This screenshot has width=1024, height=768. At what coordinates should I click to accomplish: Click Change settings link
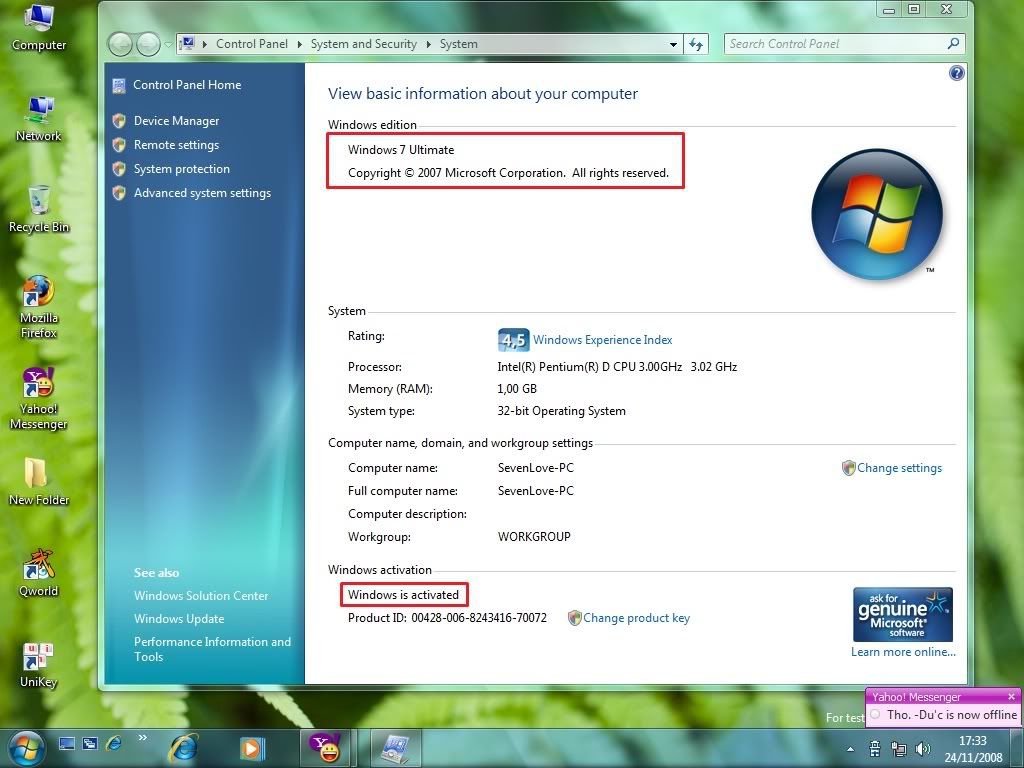click(x=899, y=468)
